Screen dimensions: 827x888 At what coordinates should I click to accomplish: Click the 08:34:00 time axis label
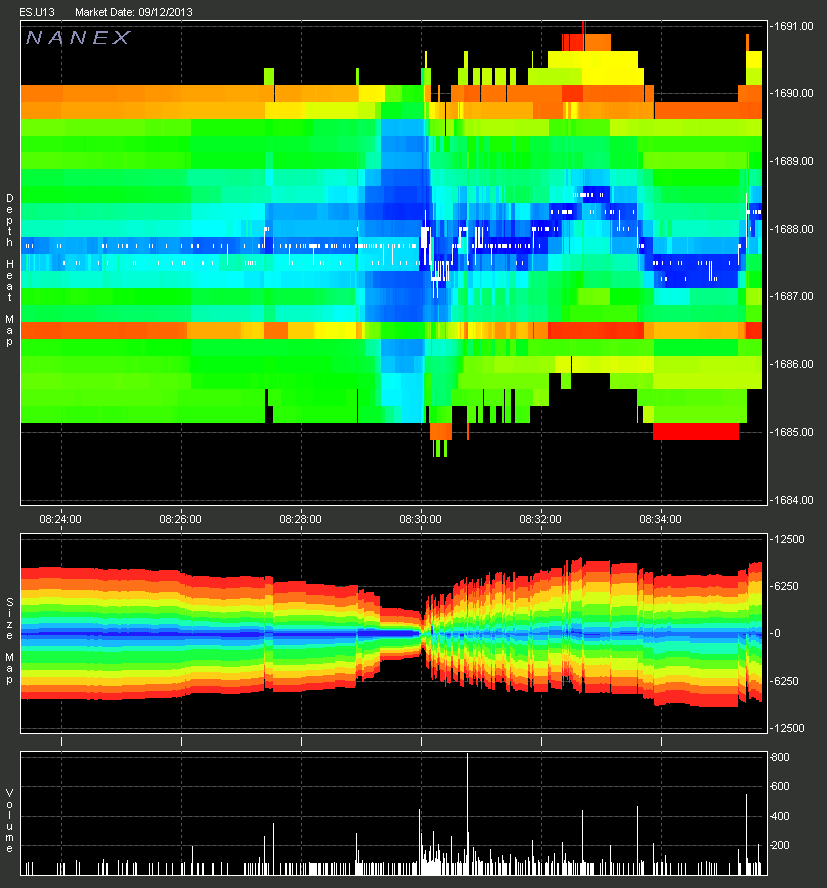pyautogui.click(x=661, y=519)
